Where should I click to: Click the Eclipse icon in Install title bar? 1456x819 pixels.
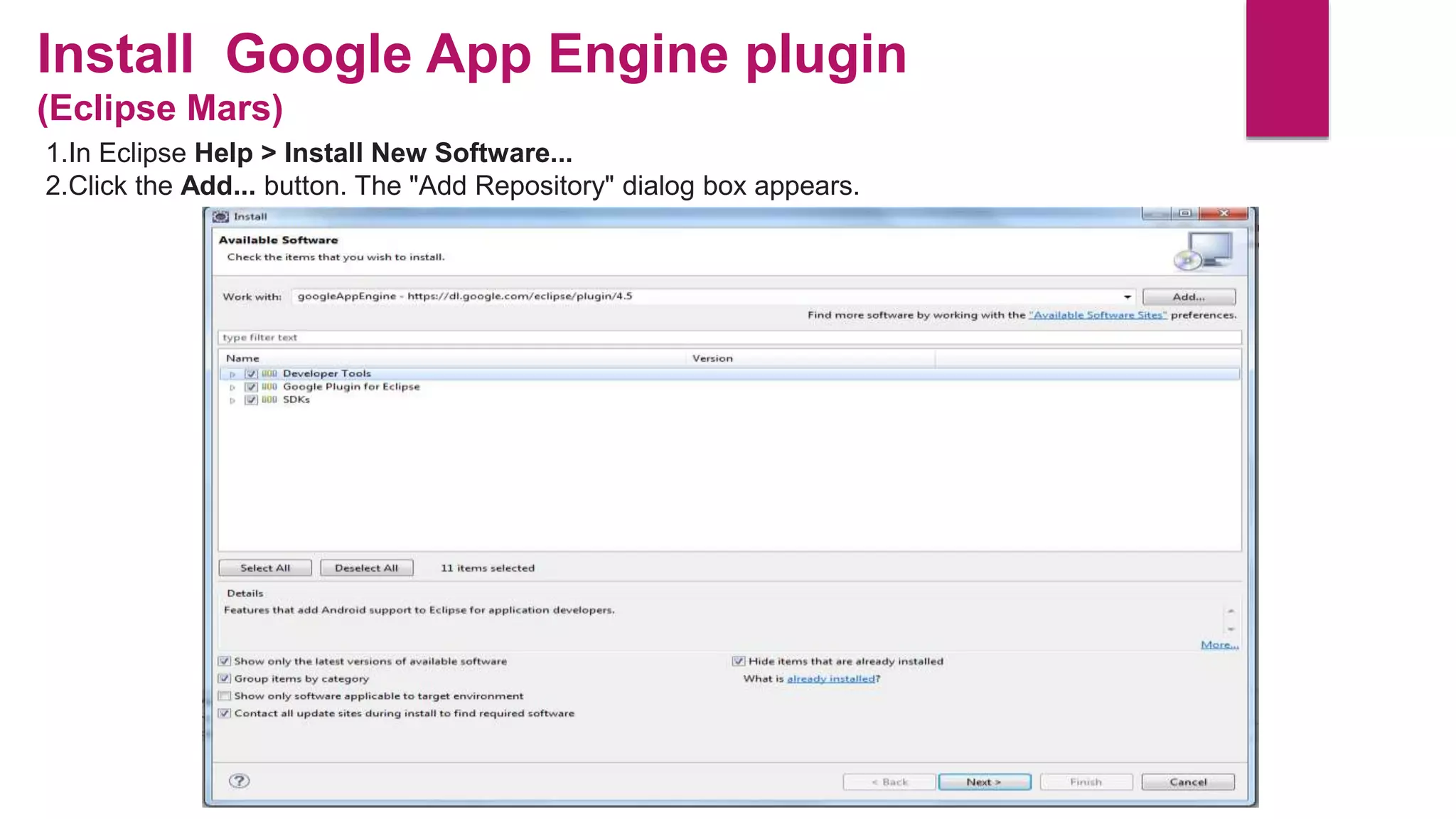pyautogui.click(x=221, y=216)
